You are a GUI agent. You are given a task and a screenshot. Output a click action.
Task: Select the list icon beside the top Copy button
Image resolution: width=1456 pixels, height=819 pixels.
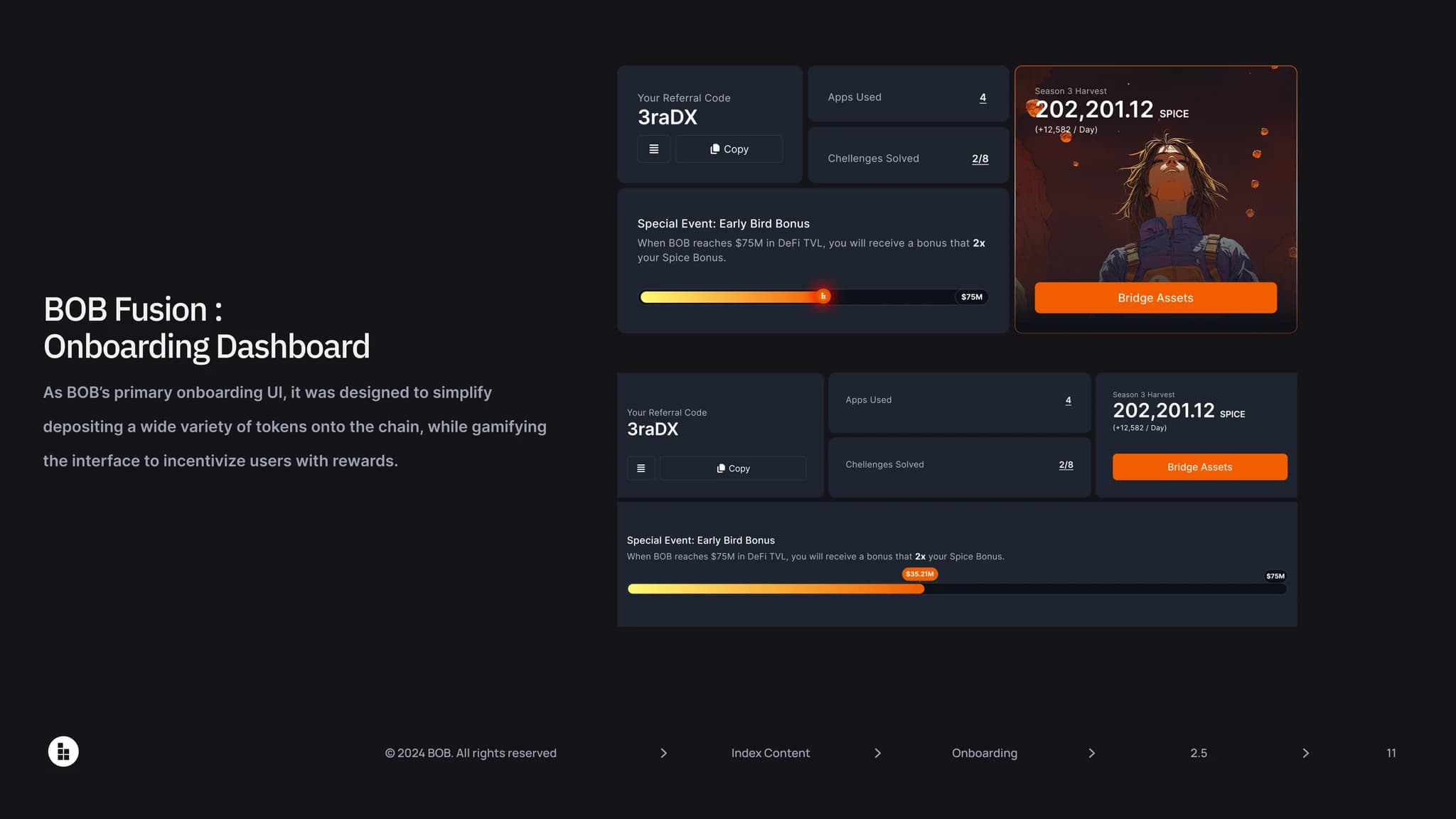tap(653, 149)
